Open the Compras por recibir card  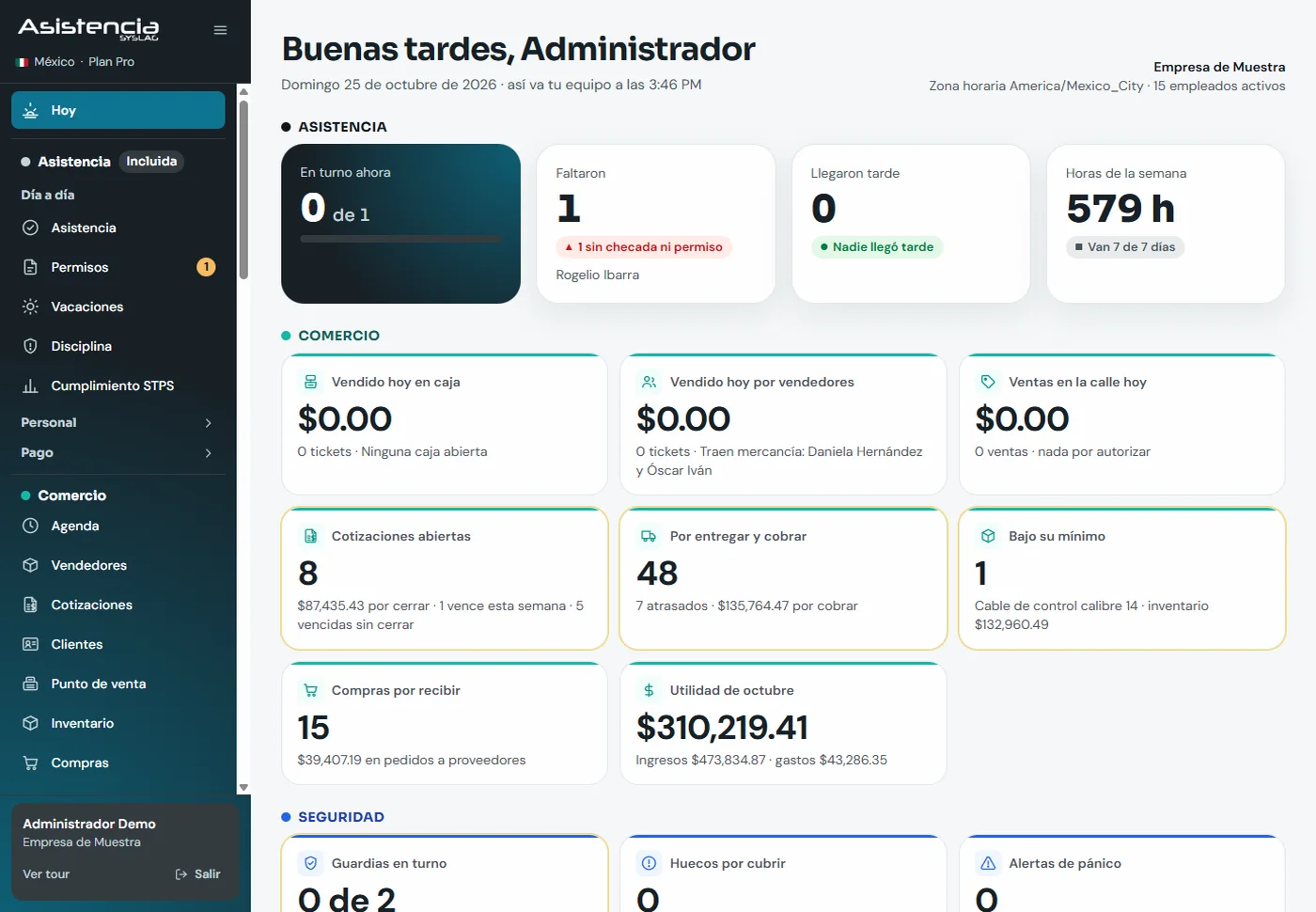[445, 723]
